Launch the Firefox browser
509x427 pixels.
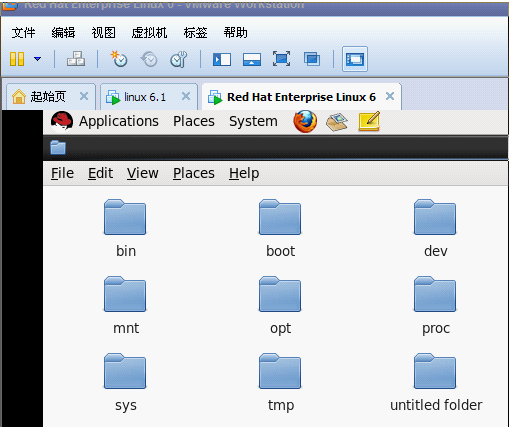[305, 121]
